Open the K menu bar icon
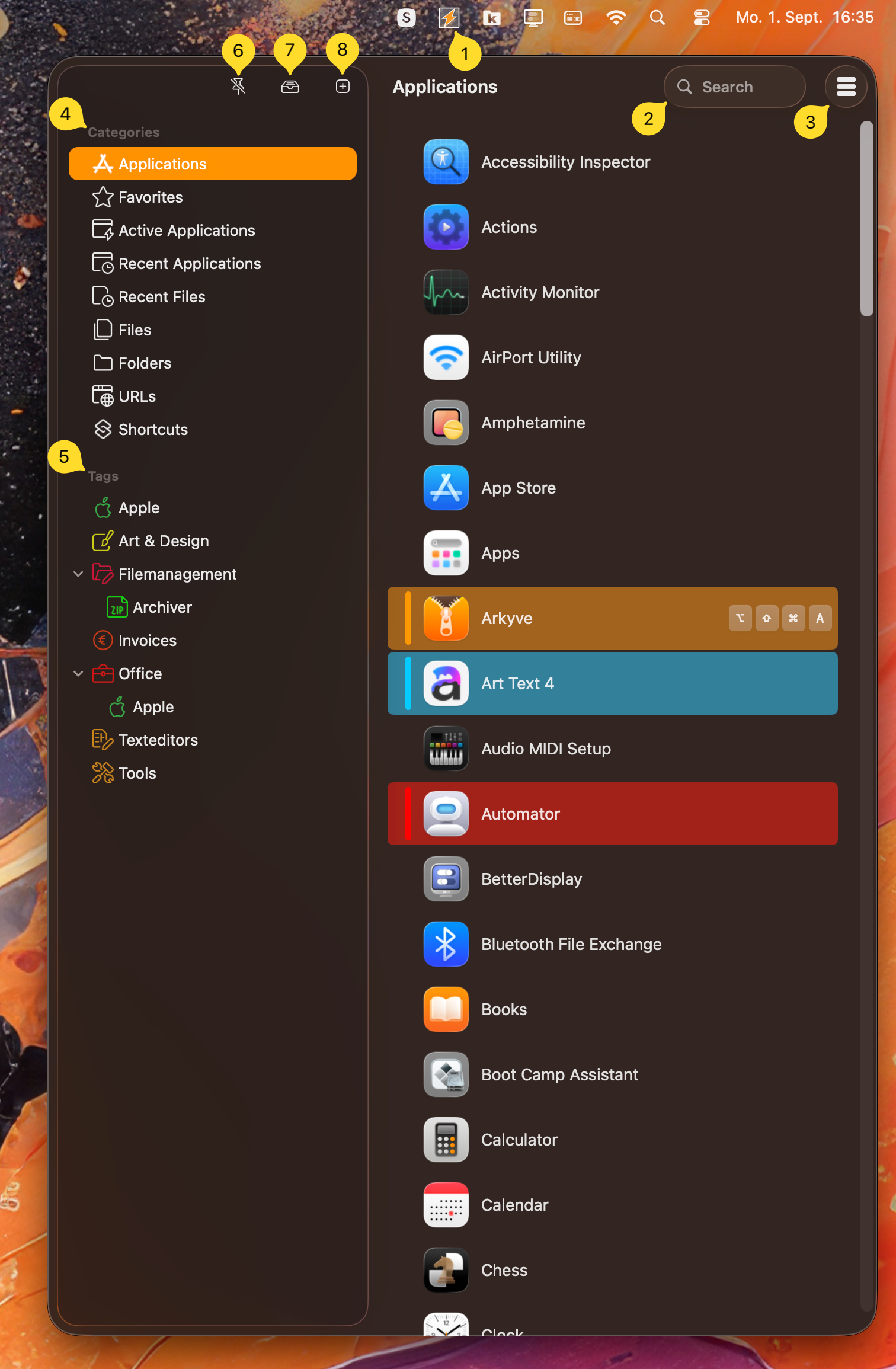The image size is (896, 1369). (491, 18)
